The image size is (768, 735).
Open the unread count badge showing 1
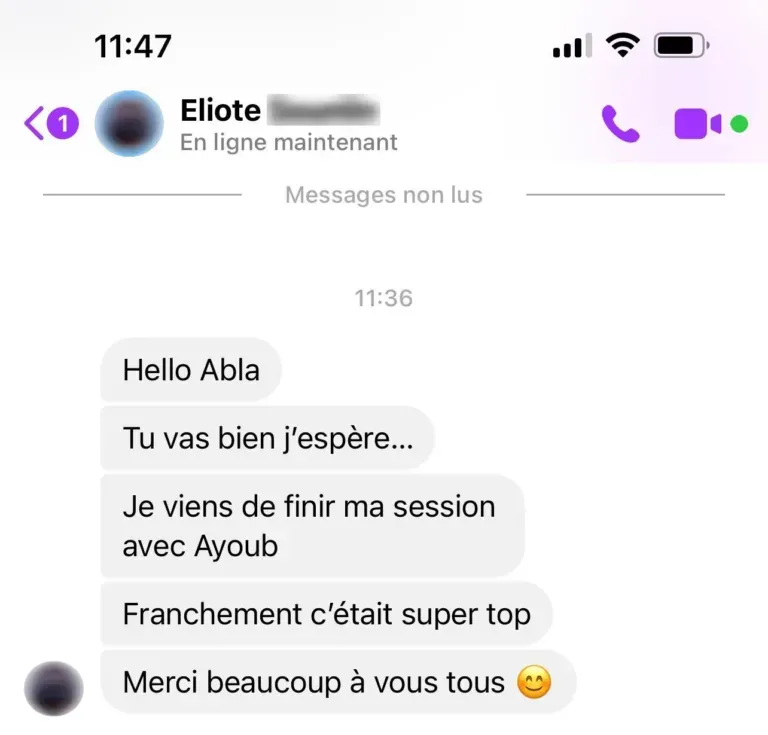click(x=63, y=123)
